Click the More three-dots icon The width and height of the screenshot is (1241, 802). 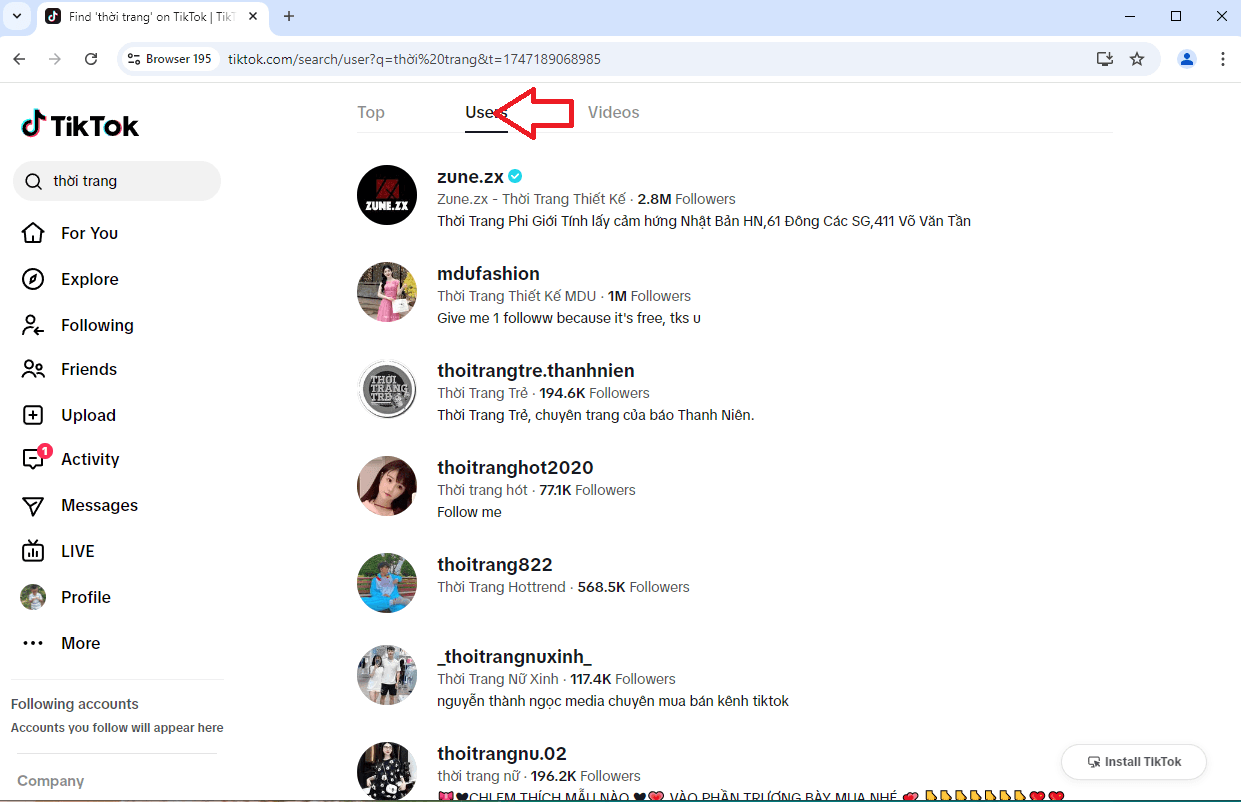tap(33, 643)
